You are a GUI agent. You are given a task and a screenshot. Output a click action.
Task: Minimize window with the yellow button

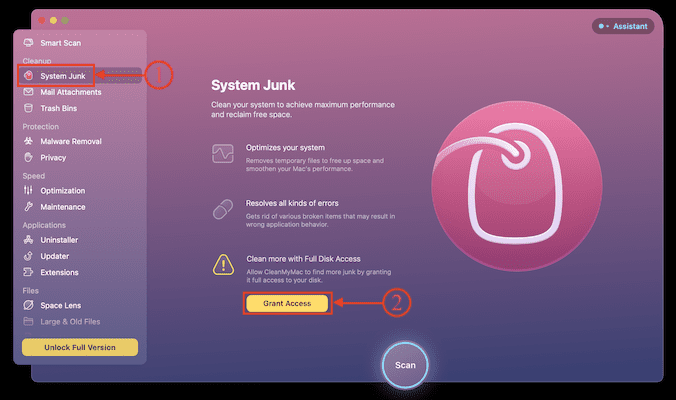(53, 20)
